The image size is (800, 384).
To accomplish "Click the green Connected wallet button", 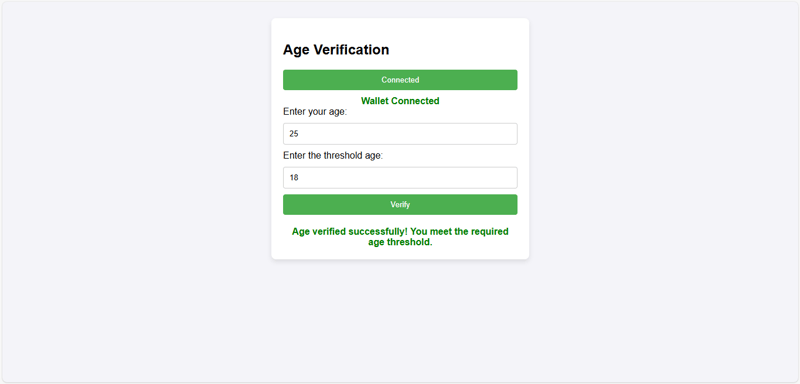I will click(x=400, y=80).
